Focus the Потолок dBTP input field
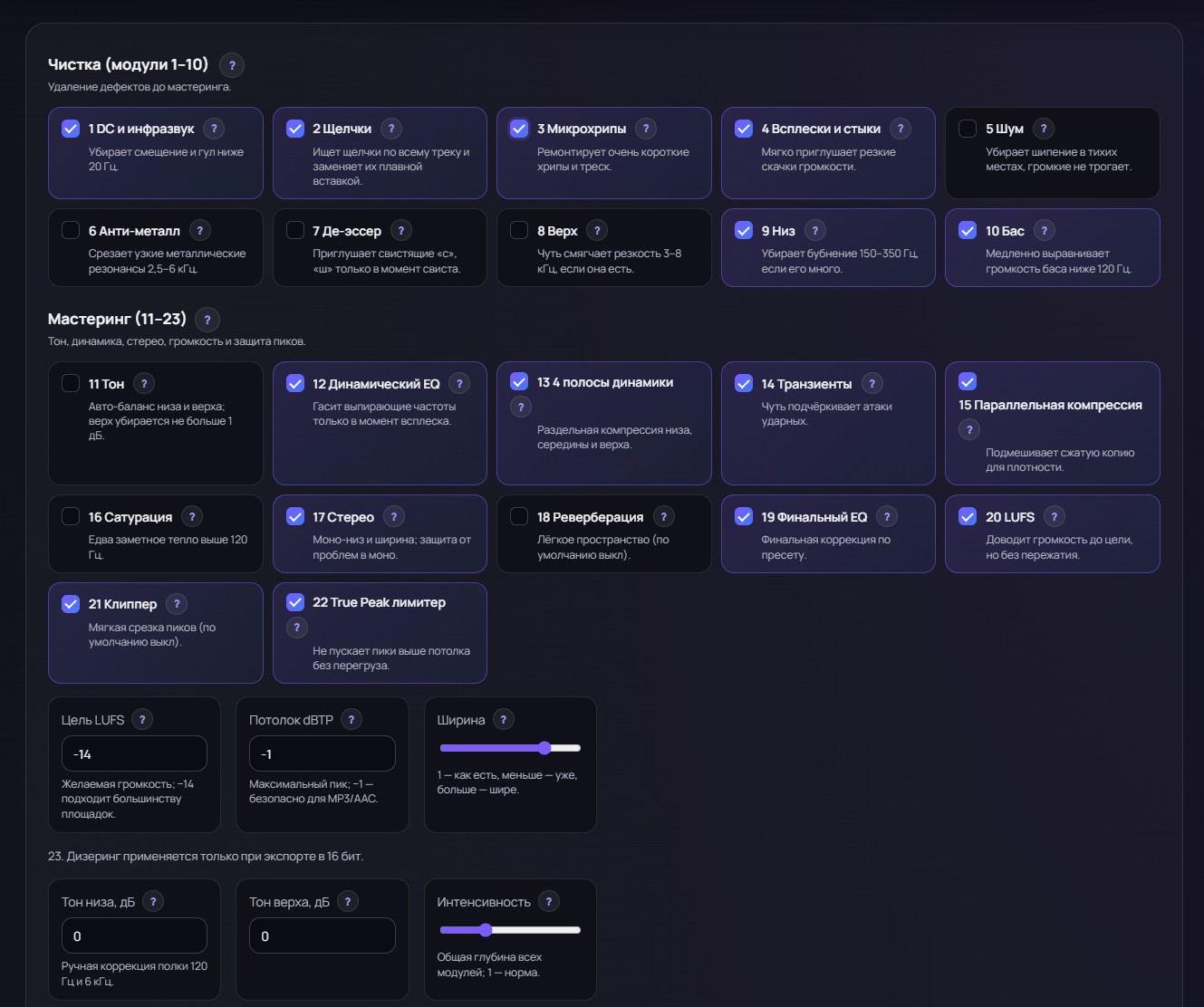The image size is (1204, 1007). [x=323, y=754]
